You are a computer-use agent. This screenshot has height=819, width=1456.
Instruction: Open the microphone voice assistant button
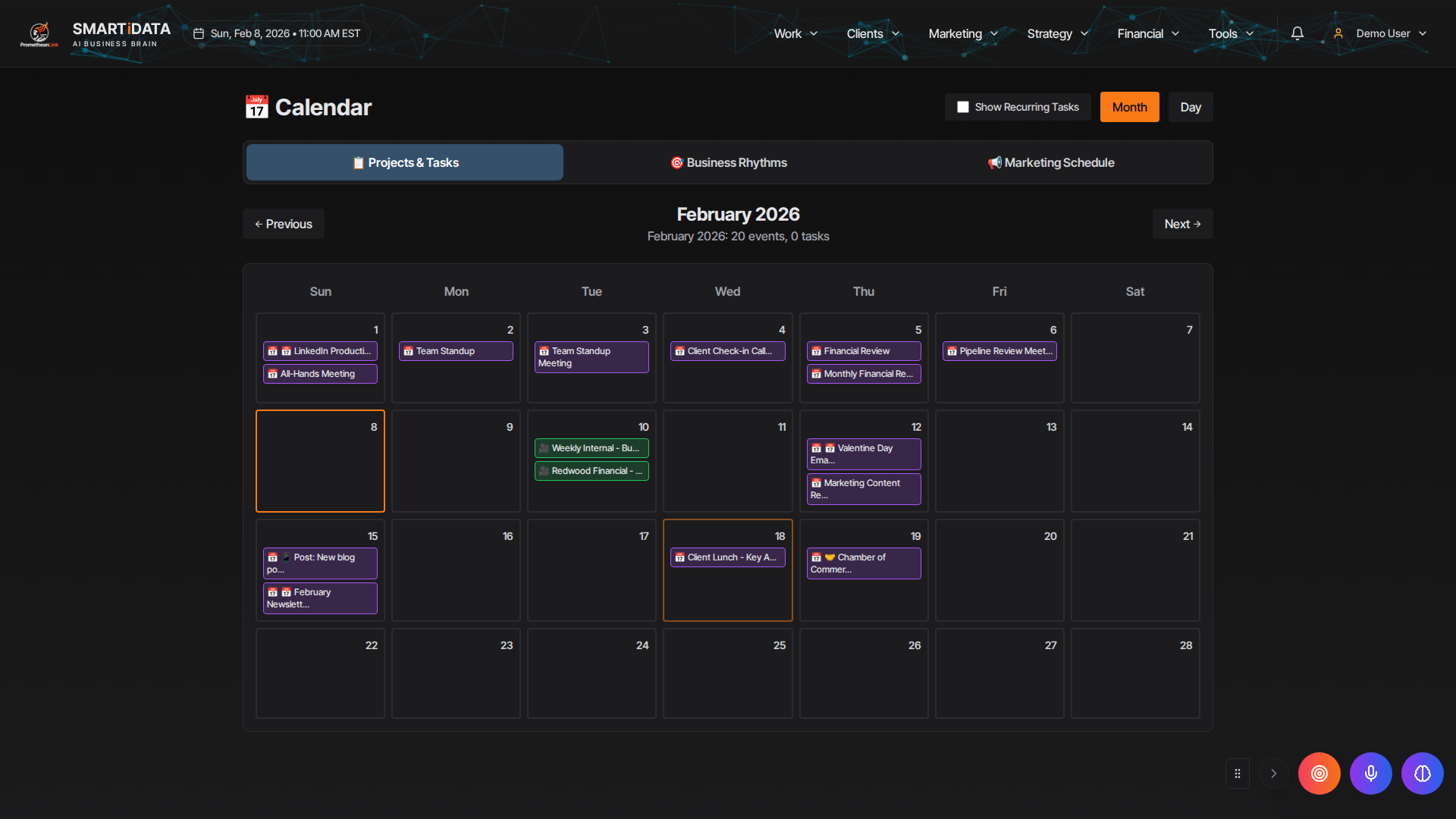pyautogui.click(x=1370, y=773)
